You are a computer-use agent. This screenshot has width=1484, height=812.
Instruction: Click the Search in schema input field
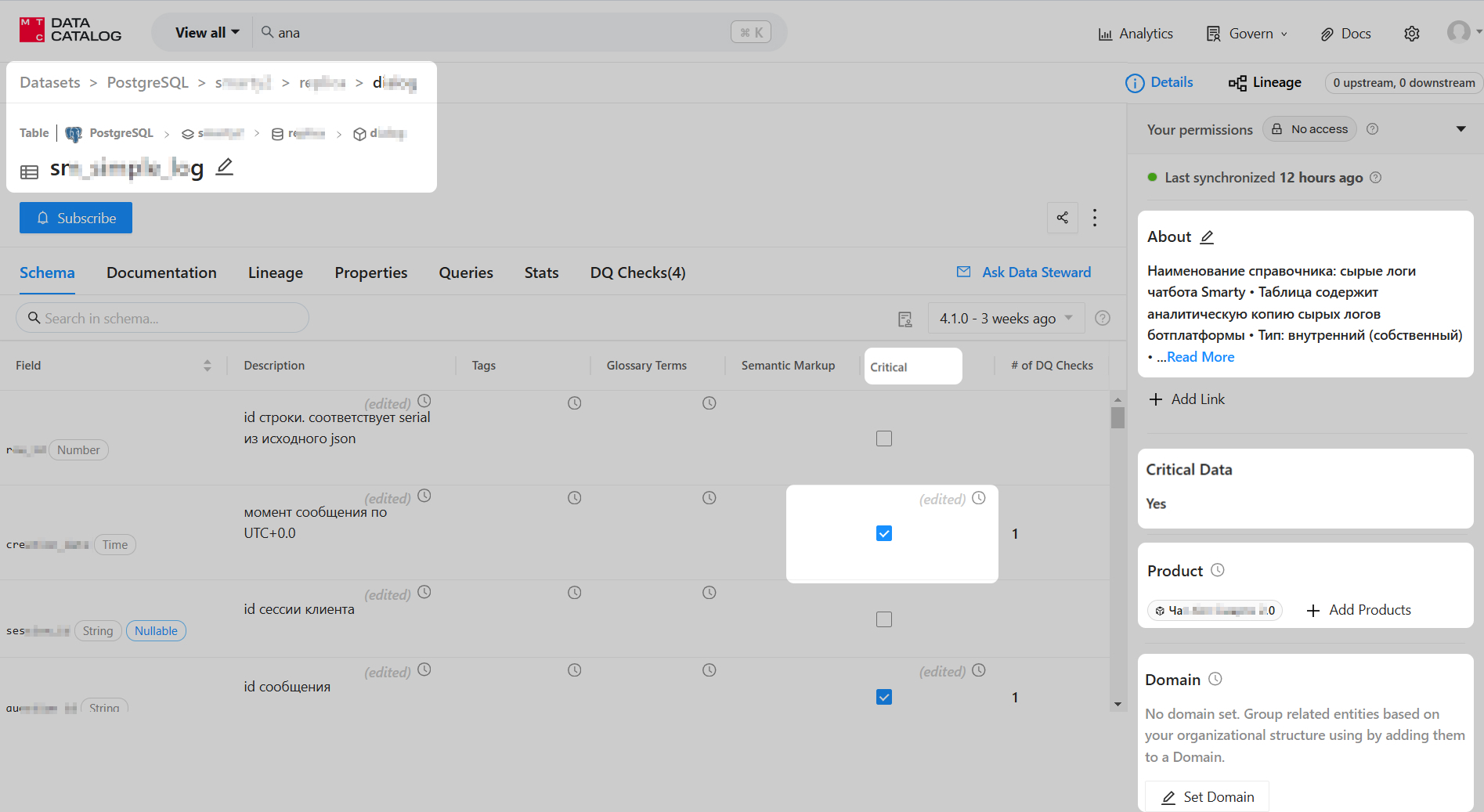tap(163, 318)
